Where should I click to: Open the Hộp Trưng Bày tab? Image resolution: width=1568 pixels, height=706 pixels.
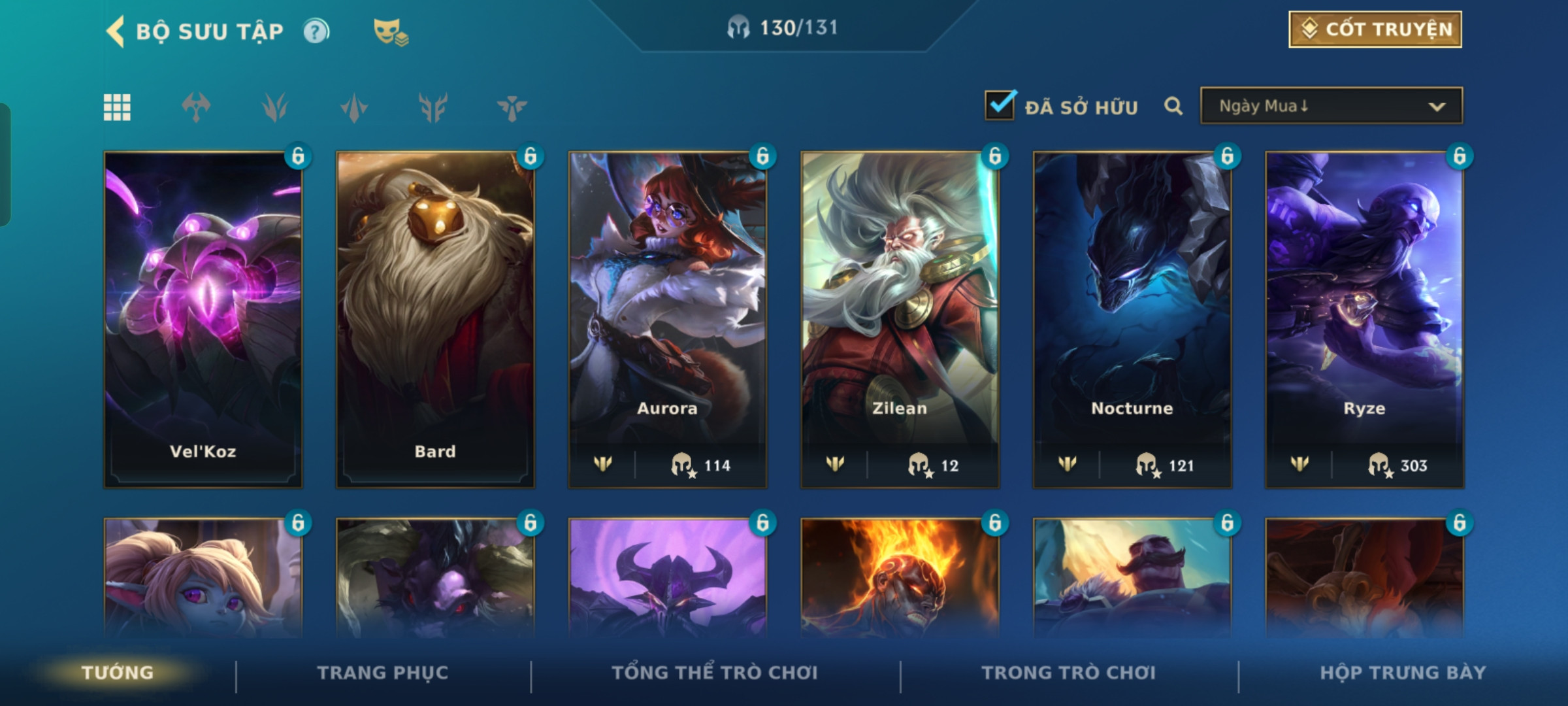point(1403,673)
